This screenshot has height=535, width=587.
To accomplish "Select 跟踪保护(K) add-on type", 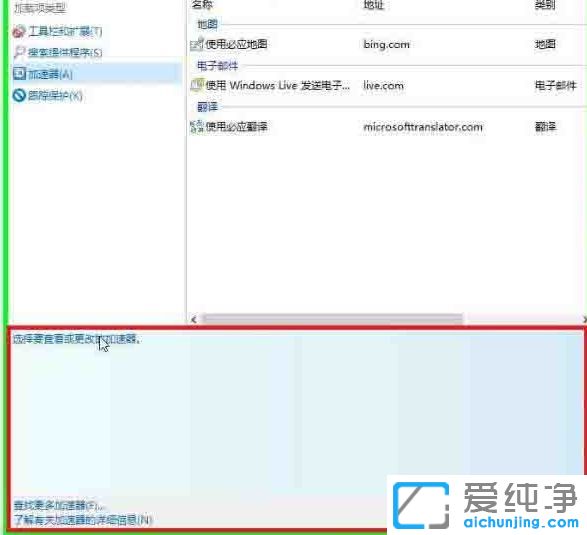I will pos(55,95).
